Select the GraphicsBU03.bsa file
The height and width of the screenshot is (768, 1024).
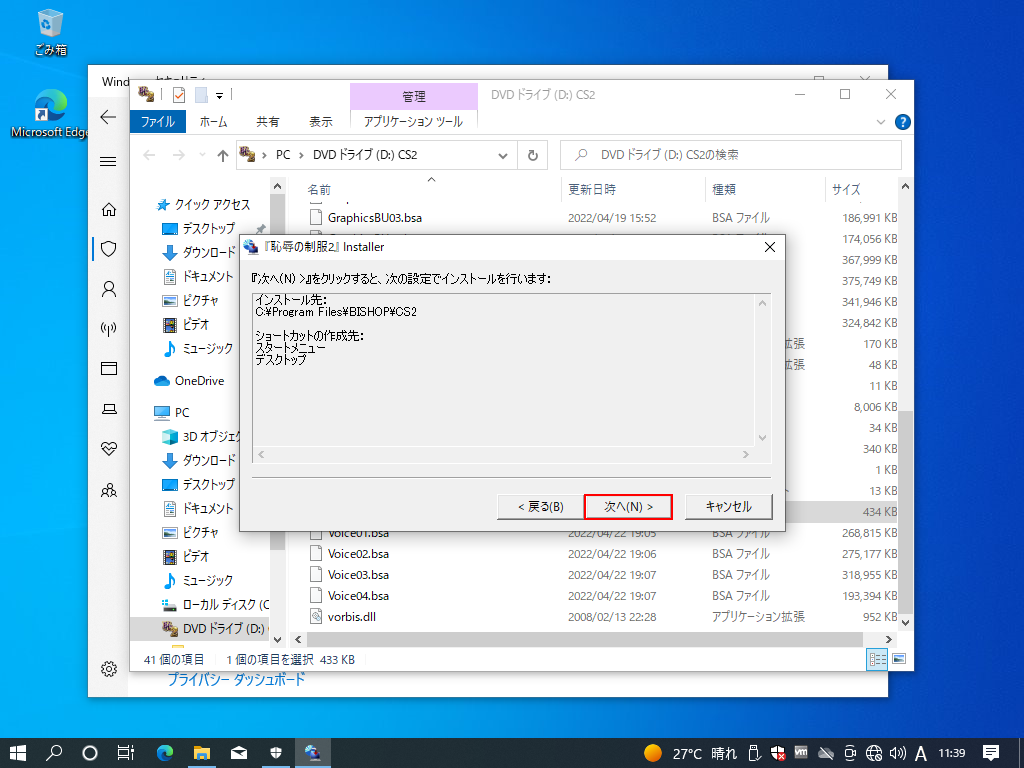374,217
